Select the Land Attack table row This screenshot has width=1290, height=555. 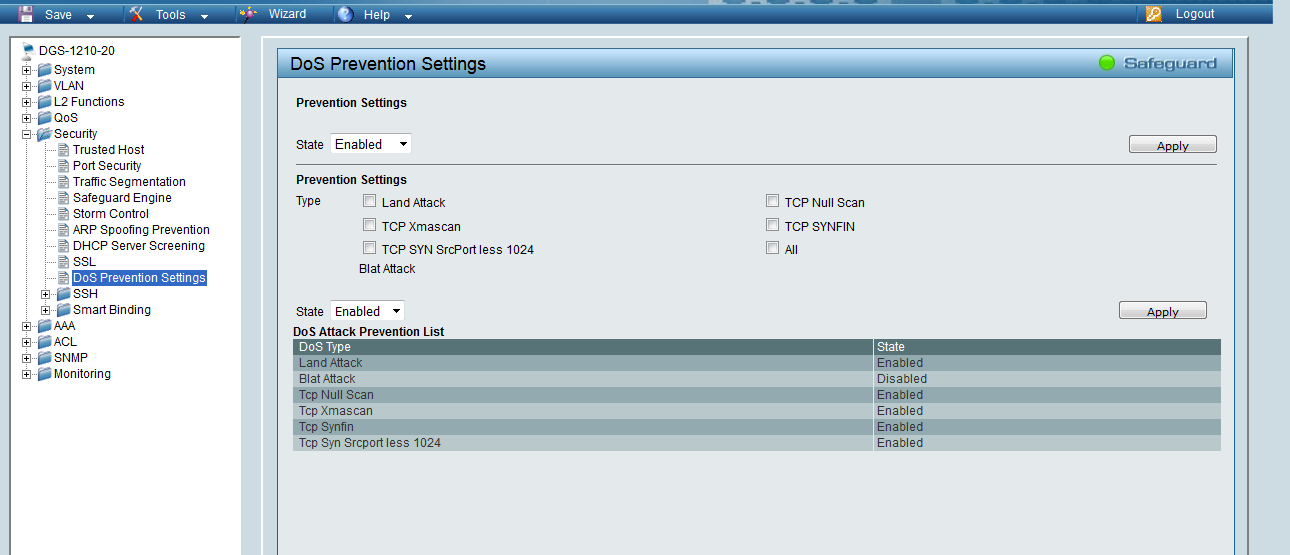pyautogui.click(x=757, y=363)
